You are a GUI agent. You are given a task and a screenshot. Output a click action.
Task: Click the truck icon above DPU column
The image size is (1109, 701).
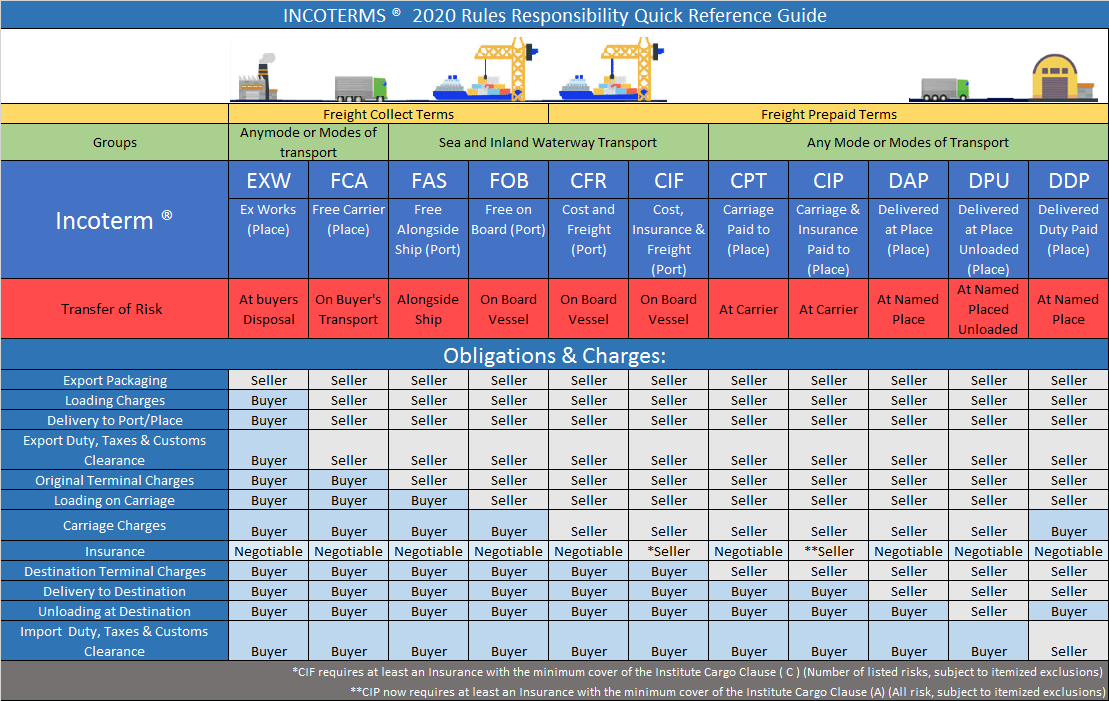(x=944, y=90)
